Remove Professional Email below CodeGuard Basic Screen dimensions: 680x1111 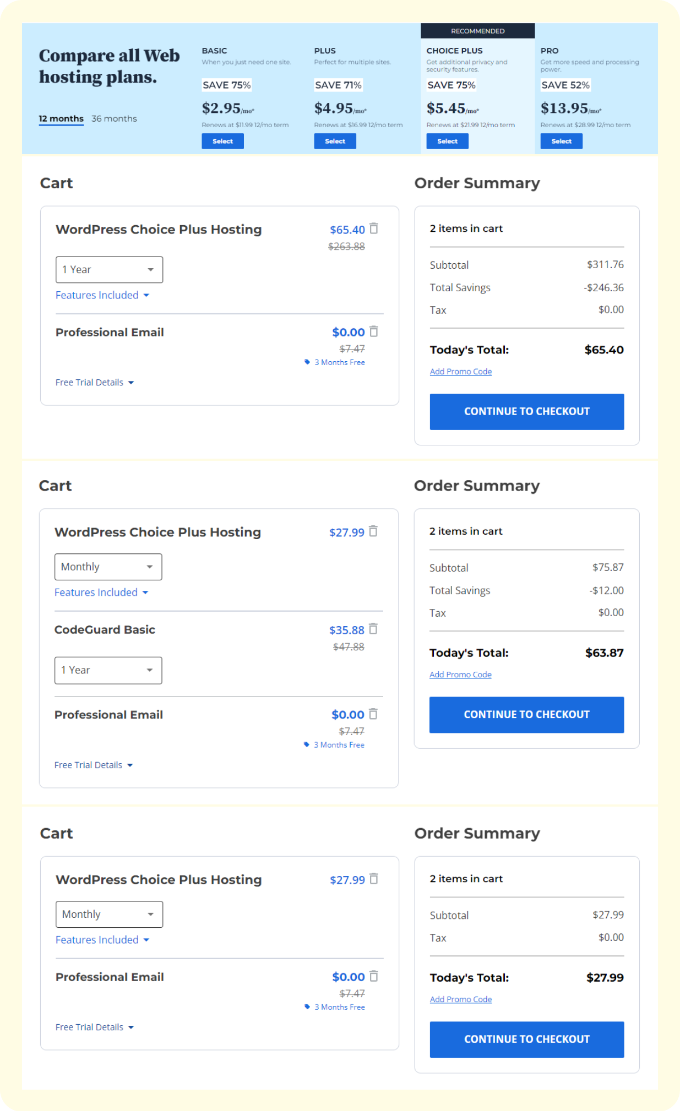pos(373,714)
